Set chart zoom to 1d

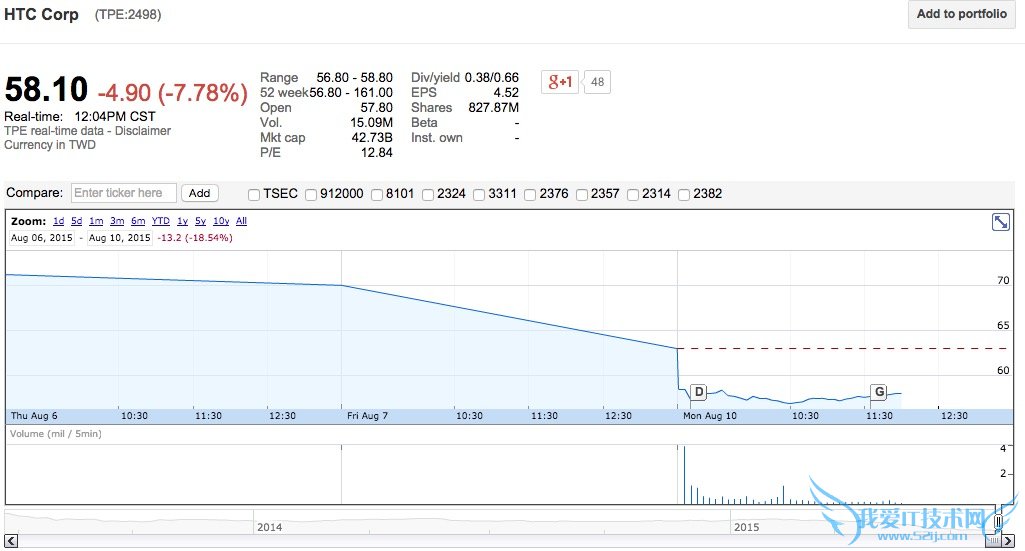[59, 221]
